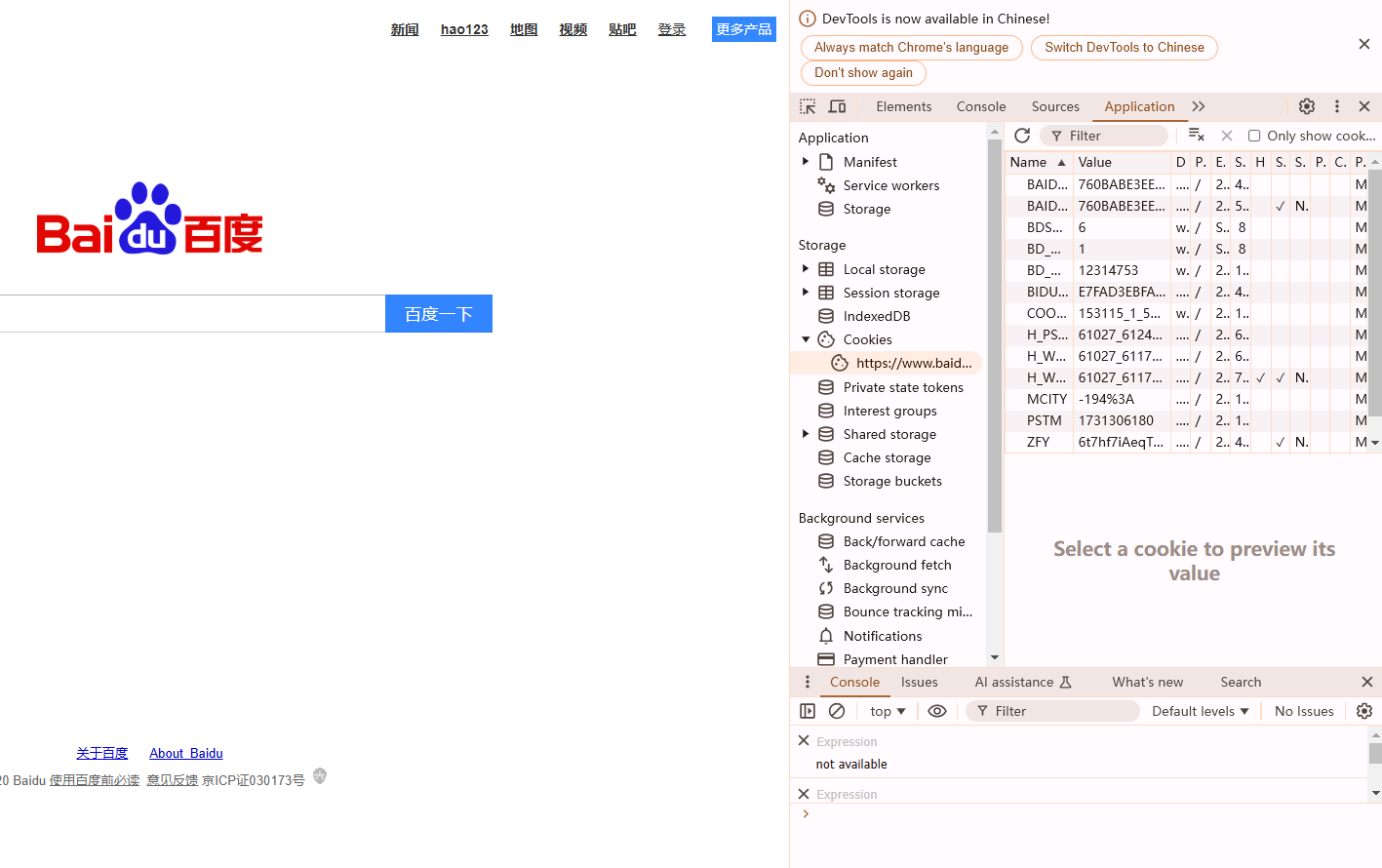Viewport: 1382px width, 868px height.
Task: Open Service workers item
Action: coord(891,185)
